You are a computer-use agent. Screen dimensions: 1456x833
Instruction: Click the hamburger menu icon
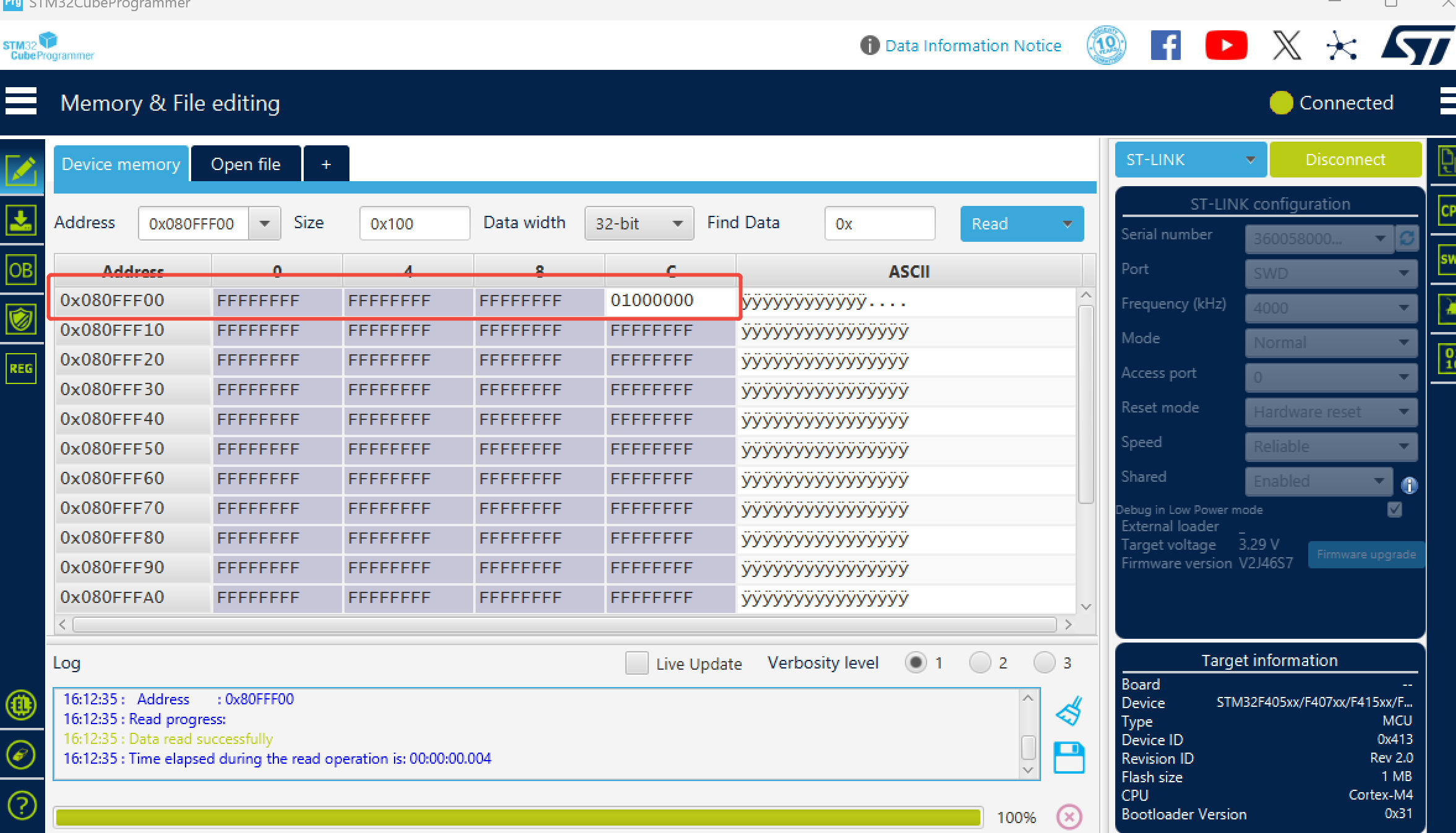pos(21,102)
